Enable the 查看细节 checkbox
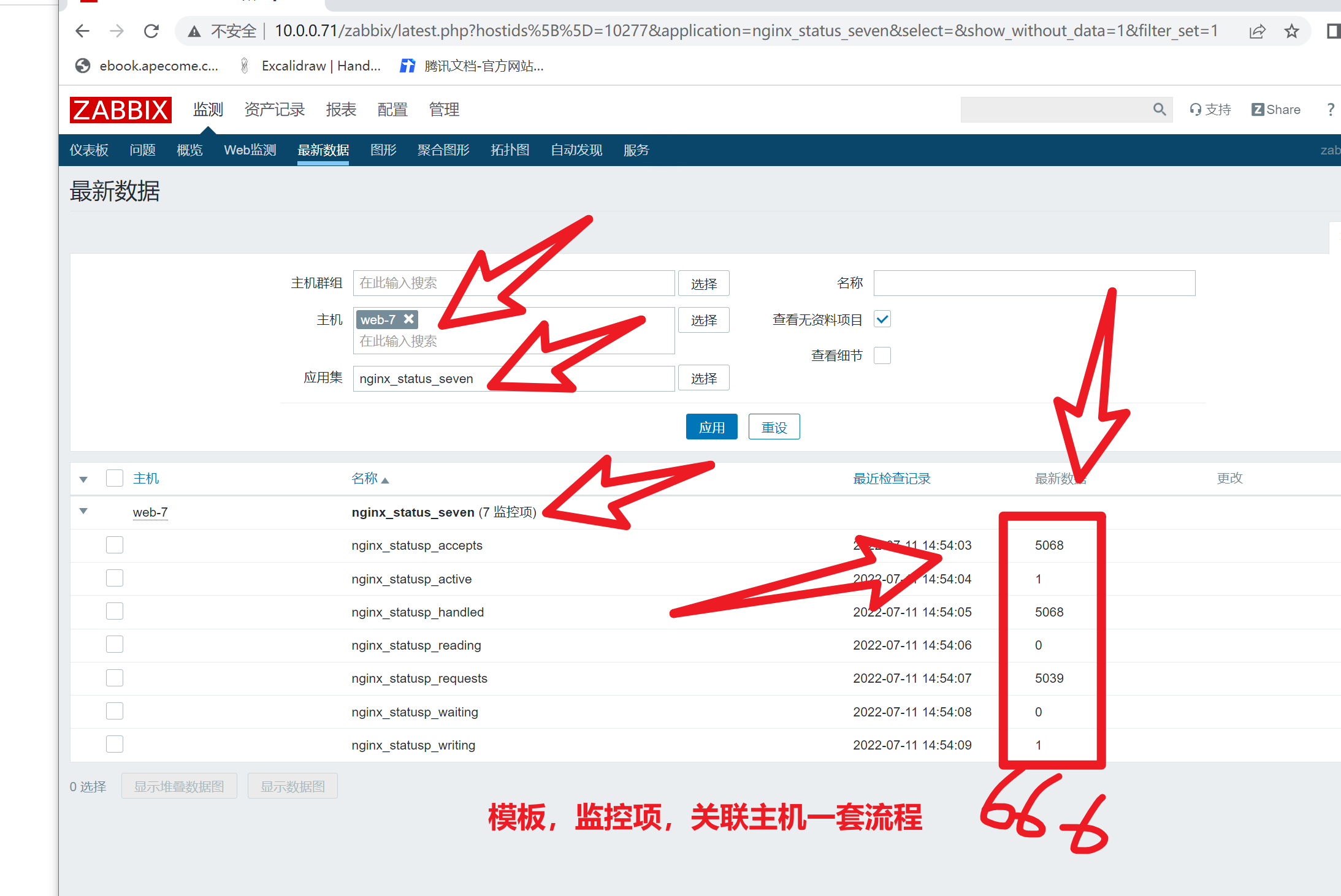This screenshot has width=1341, height=896. [x=882, y=355]
